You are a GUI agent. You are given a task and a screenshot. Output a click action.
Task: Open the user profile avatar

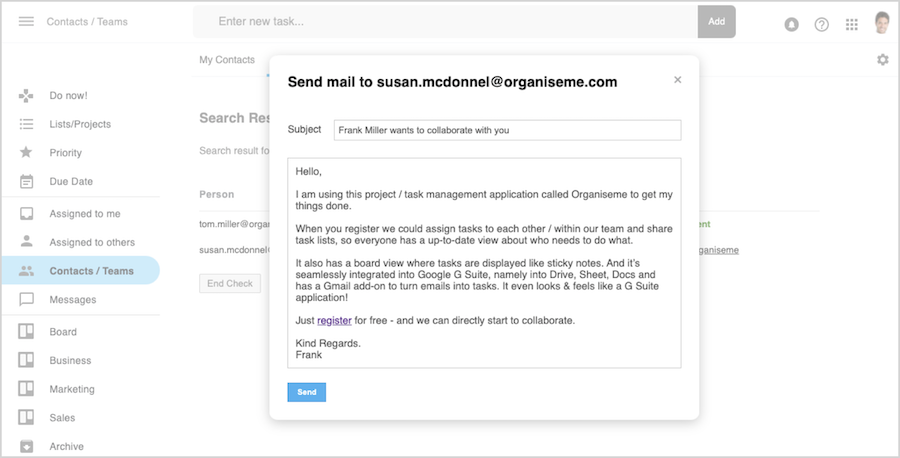pos(882,23)
